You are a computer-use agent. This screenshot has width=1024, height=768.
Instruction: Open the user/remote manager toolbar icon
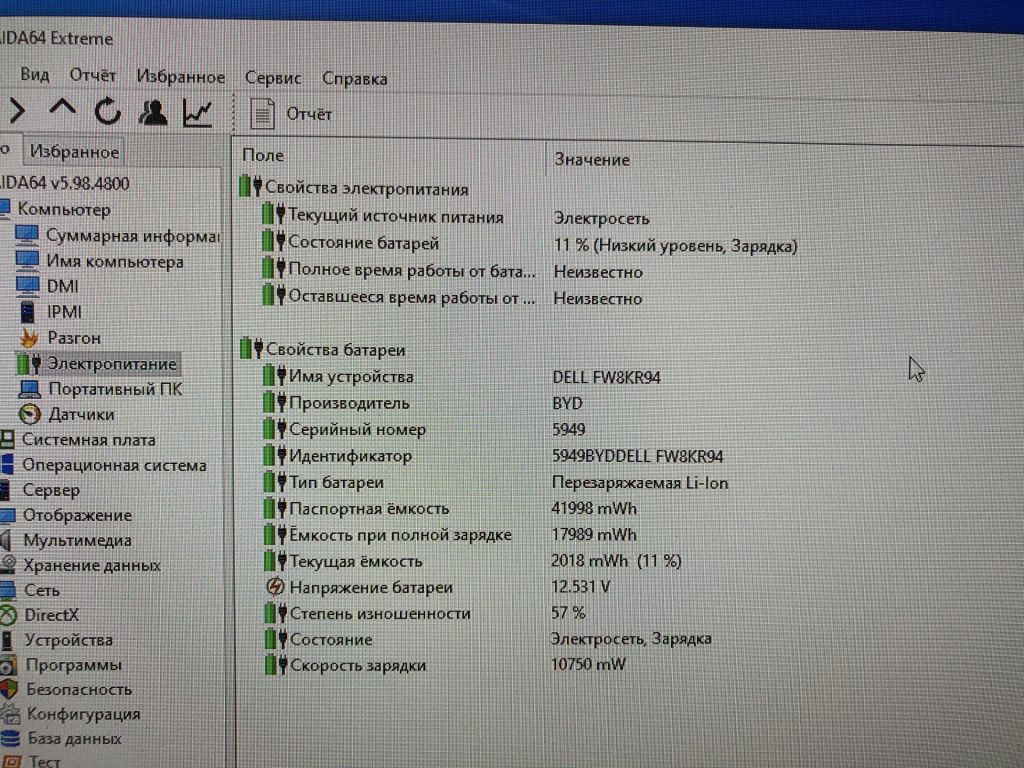click(153, 112)
